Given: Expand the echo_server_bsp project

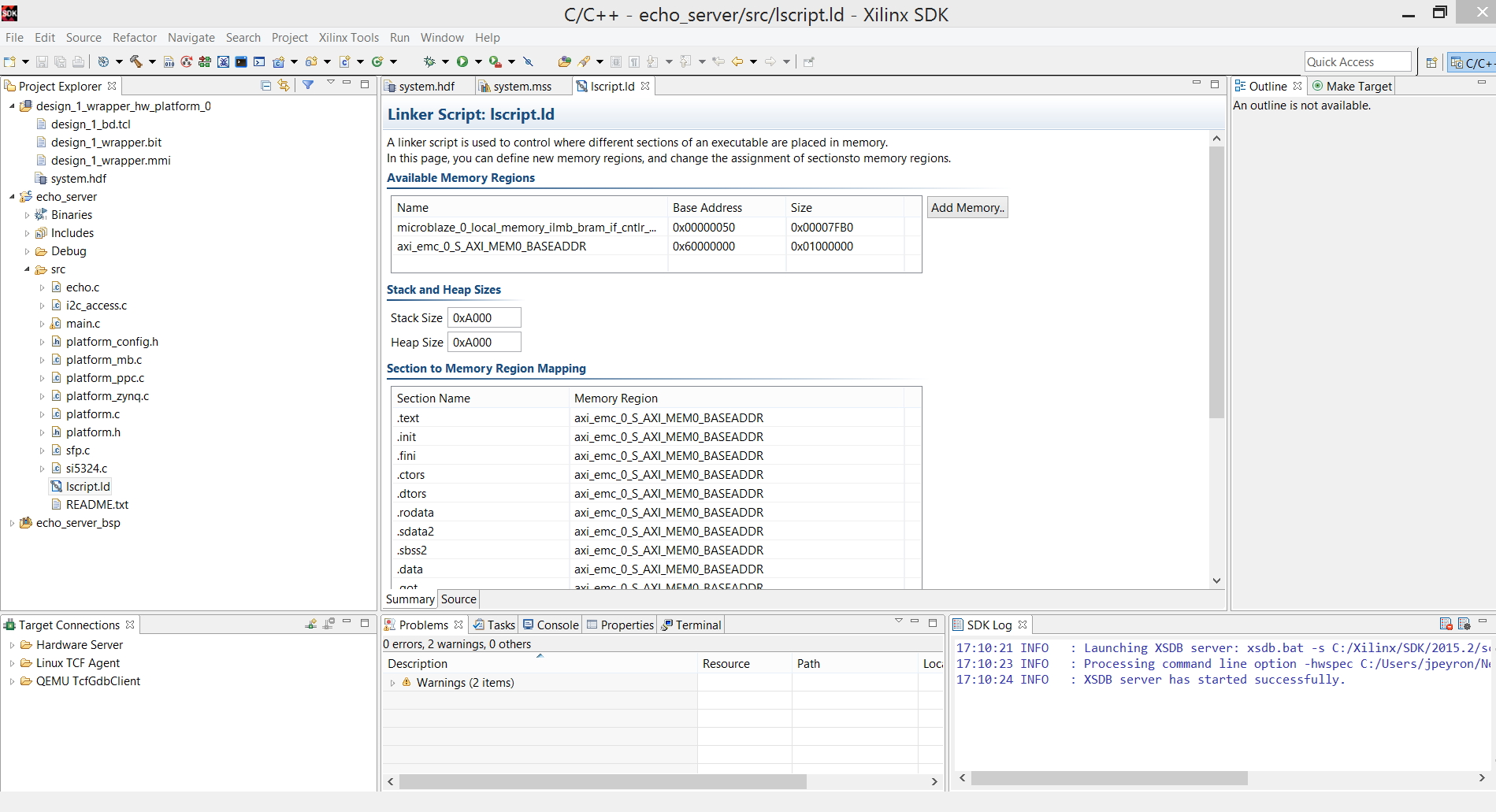Looking at the screenshot, I should point(12,523).
